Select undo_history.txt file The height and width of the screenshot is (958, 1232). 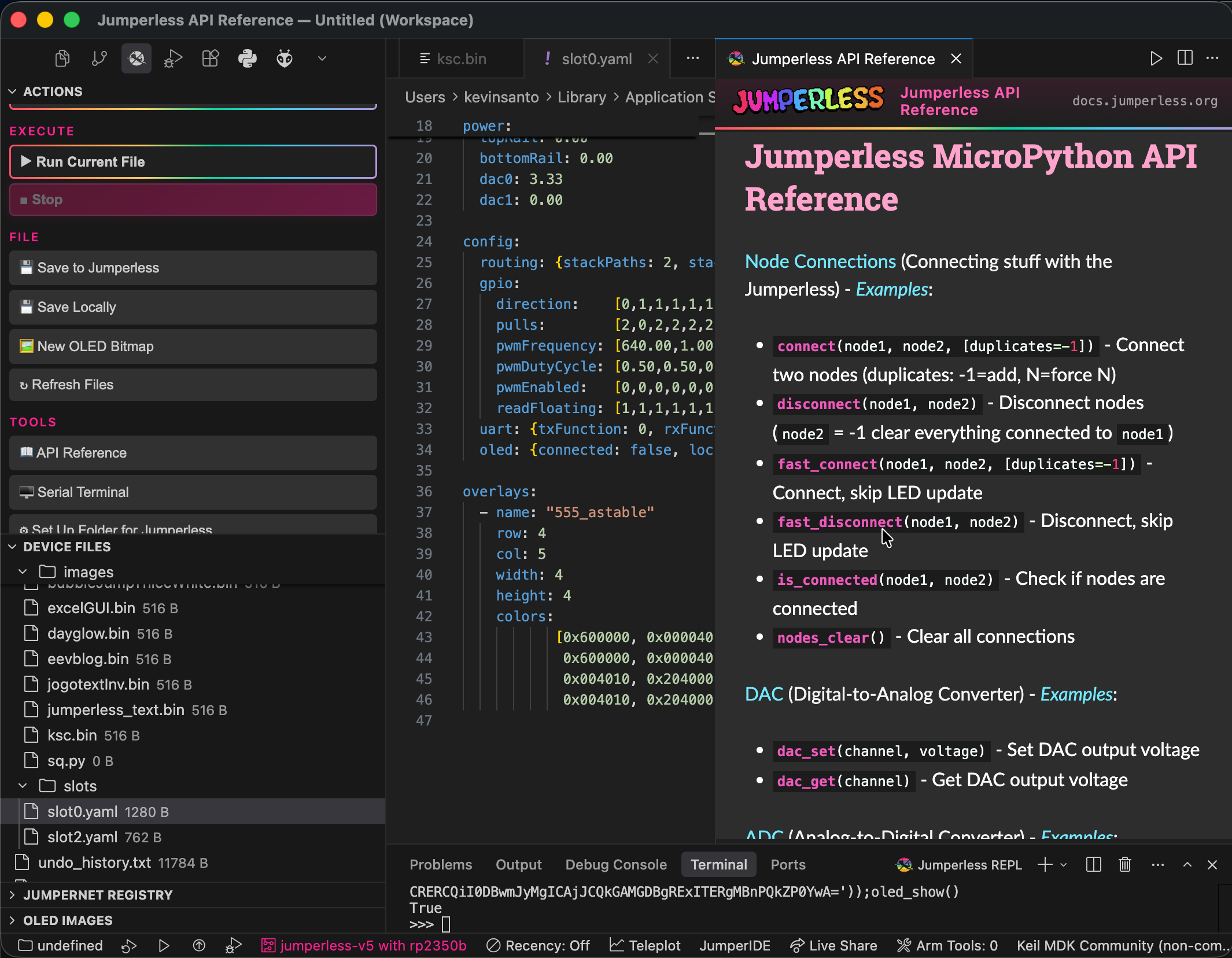193,863
